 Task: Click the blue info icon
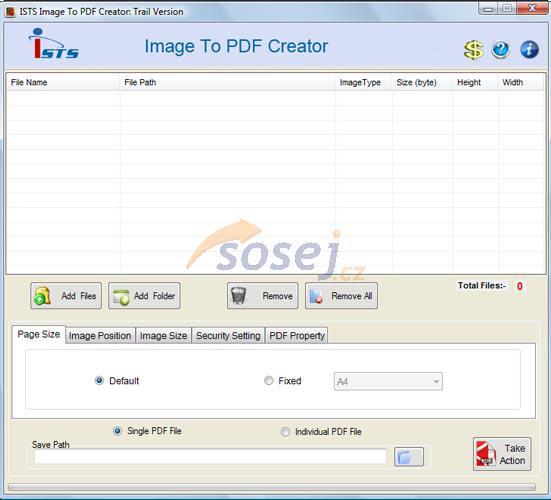point(529,50)
